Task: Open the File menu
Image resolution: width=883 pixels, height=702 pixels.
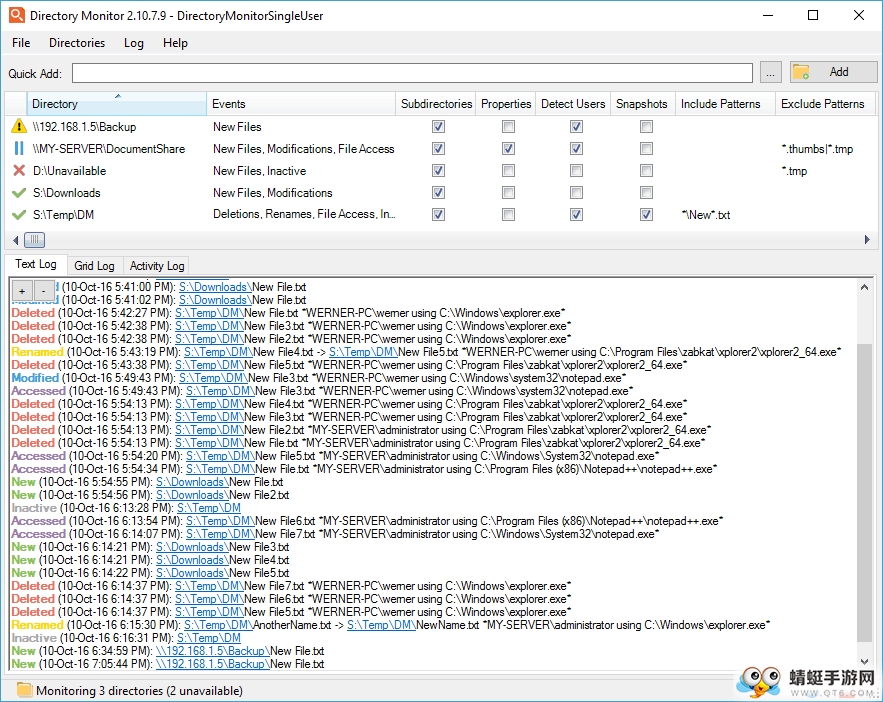Action: (21, 43)
